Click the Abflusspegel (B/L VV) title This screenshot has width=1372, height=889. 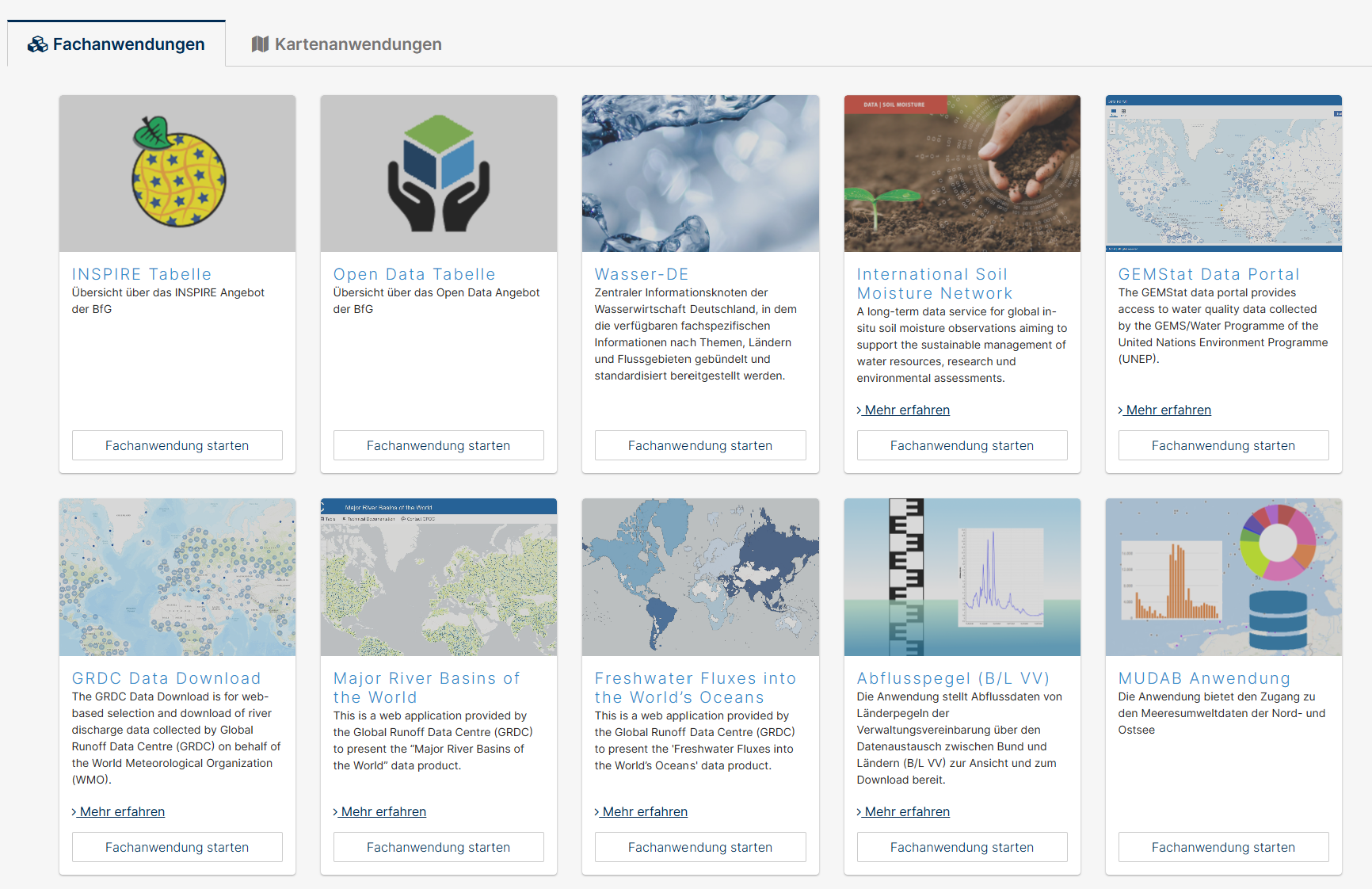pos(953,678)
